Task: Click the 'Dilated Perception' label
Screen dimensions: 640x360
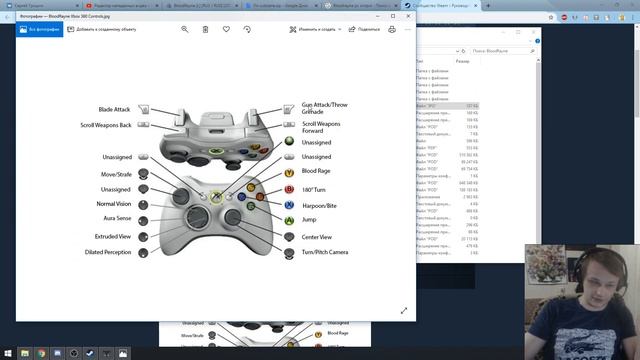Action: pyautogui.click(x=108, y=252)
